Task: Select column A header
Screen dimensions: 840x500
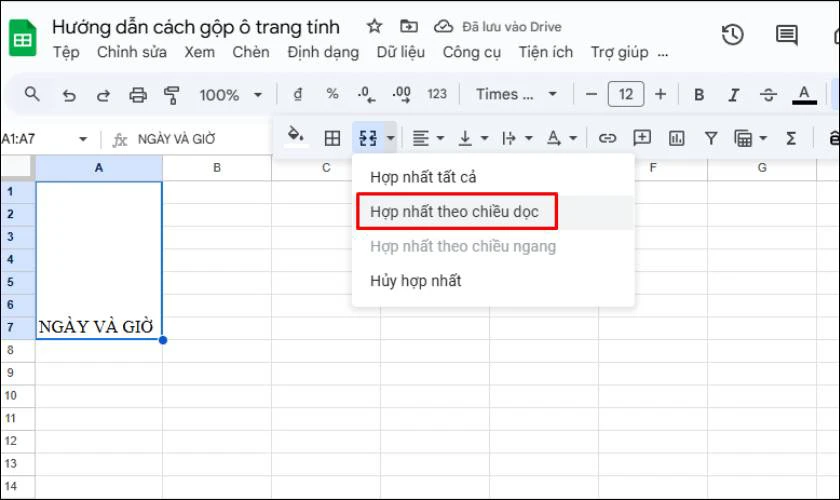Action: 99,168
